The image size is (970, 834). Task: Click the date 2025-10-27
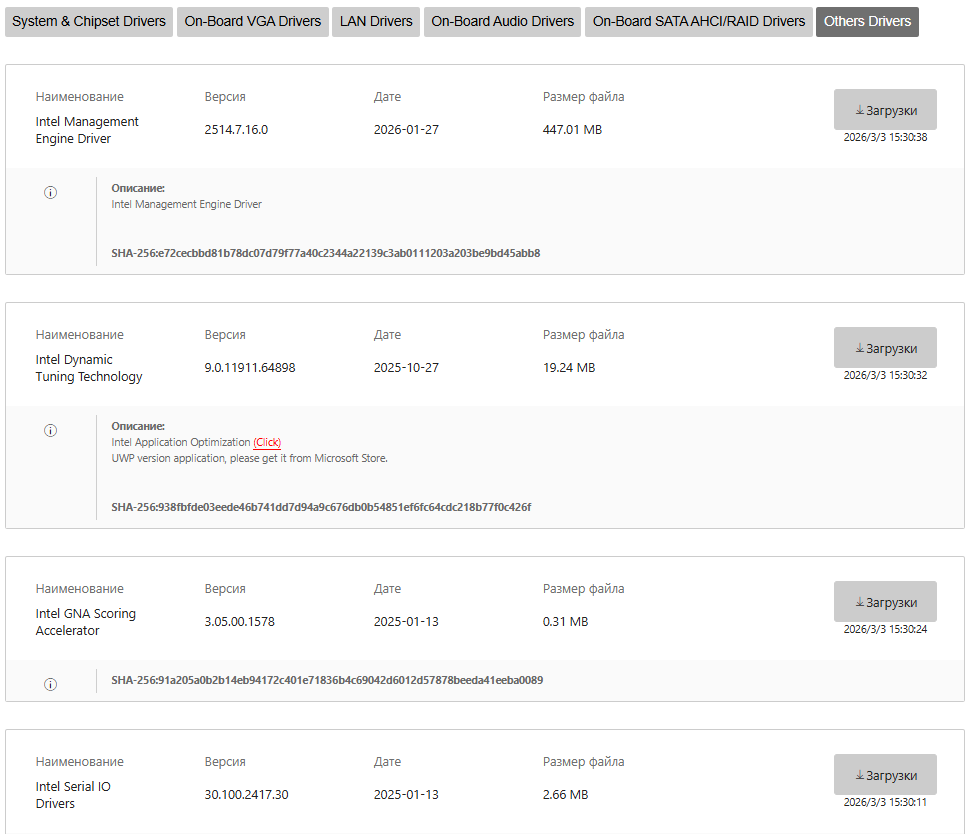[406, 368]
